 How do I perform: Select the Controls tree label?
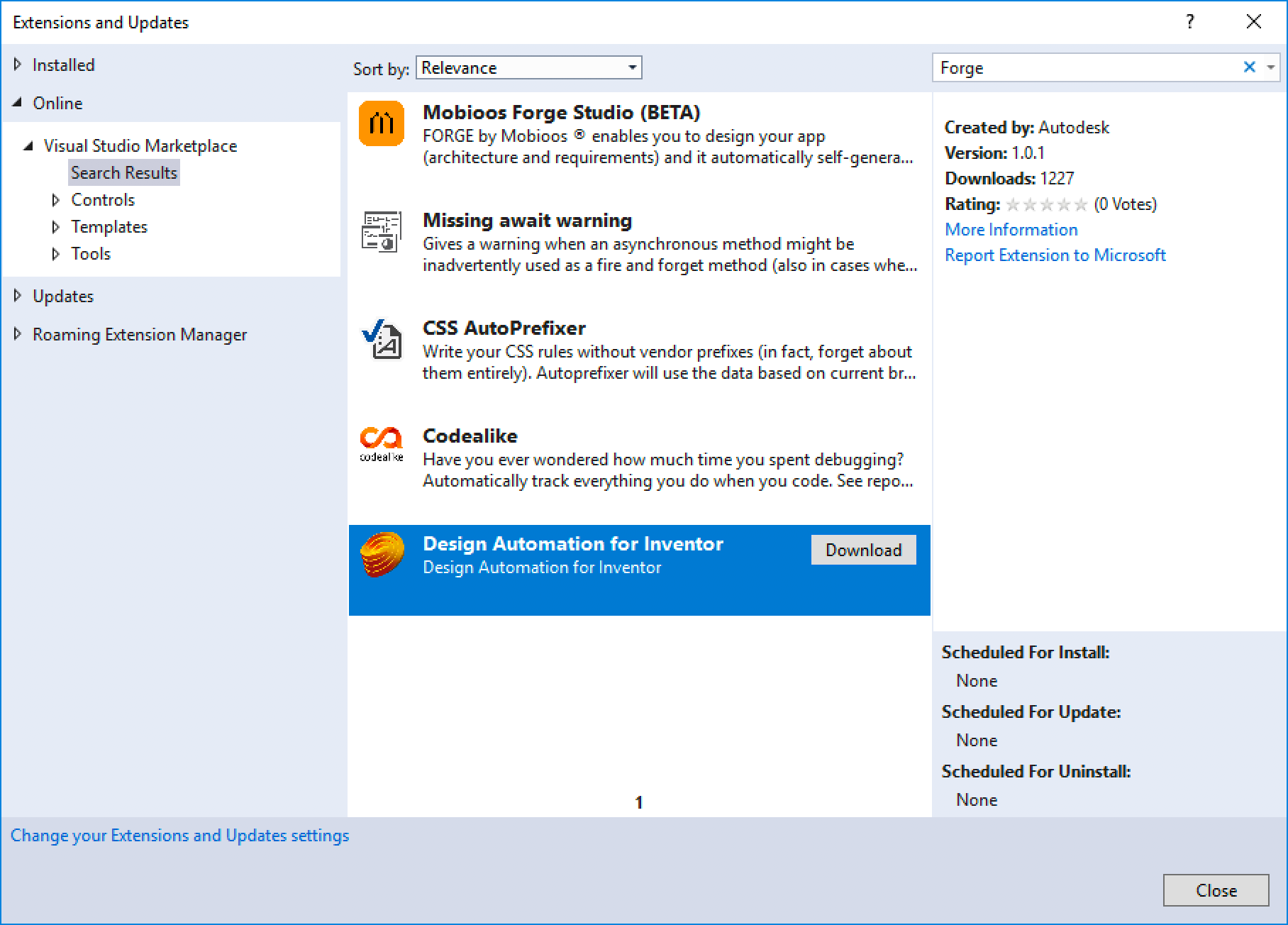[103, 199]
